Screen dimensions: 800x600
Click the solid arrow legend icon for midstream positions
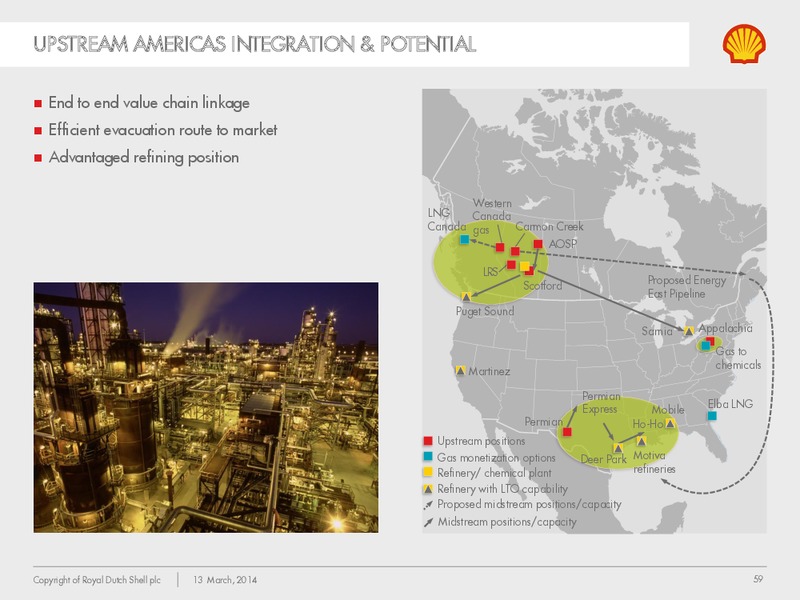[x=428, y=522]
